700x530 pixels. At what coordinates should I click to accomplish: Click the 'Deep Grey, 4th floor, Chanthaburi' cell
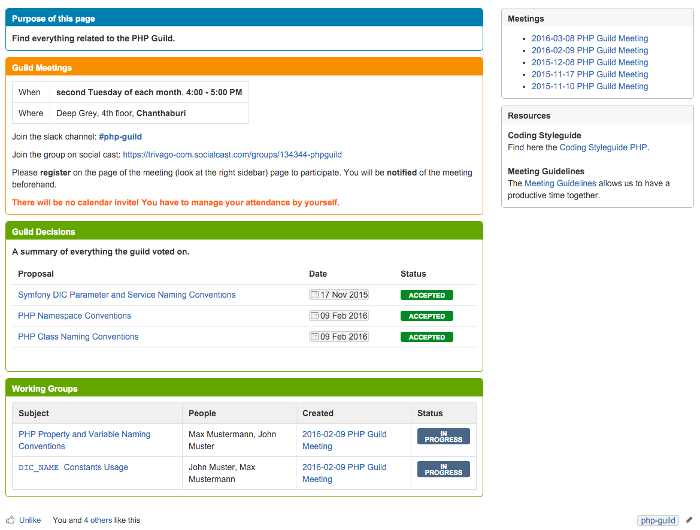pos(149,113)
